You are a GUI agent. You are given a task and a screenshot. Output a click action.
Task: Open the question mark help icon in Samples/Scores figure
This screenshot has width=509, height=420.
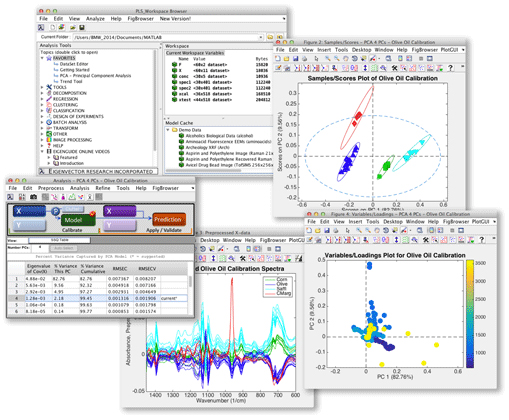(450, 68)
